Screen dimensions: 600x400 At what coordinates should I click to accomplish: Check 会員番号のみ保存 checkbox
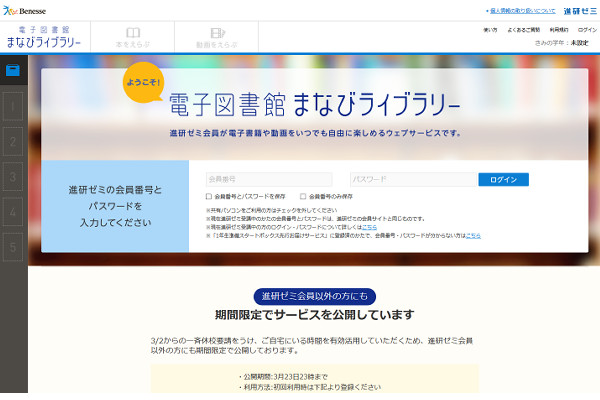(x=303, y=196)
